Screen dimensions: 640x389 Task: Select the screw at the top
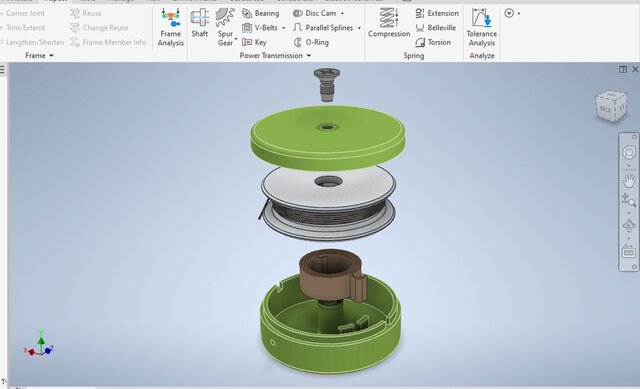(327, 84)
